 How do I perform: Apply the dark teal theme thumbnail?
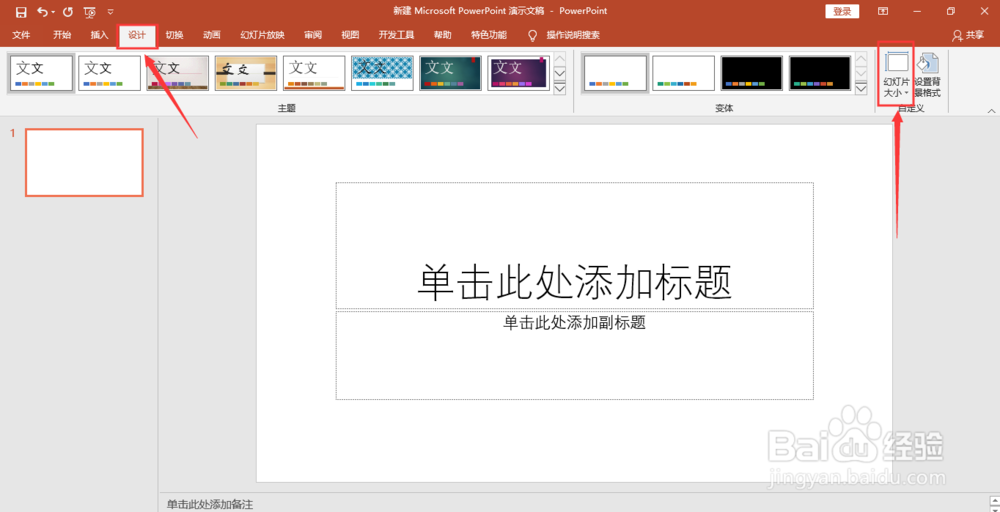pos(450,73)
